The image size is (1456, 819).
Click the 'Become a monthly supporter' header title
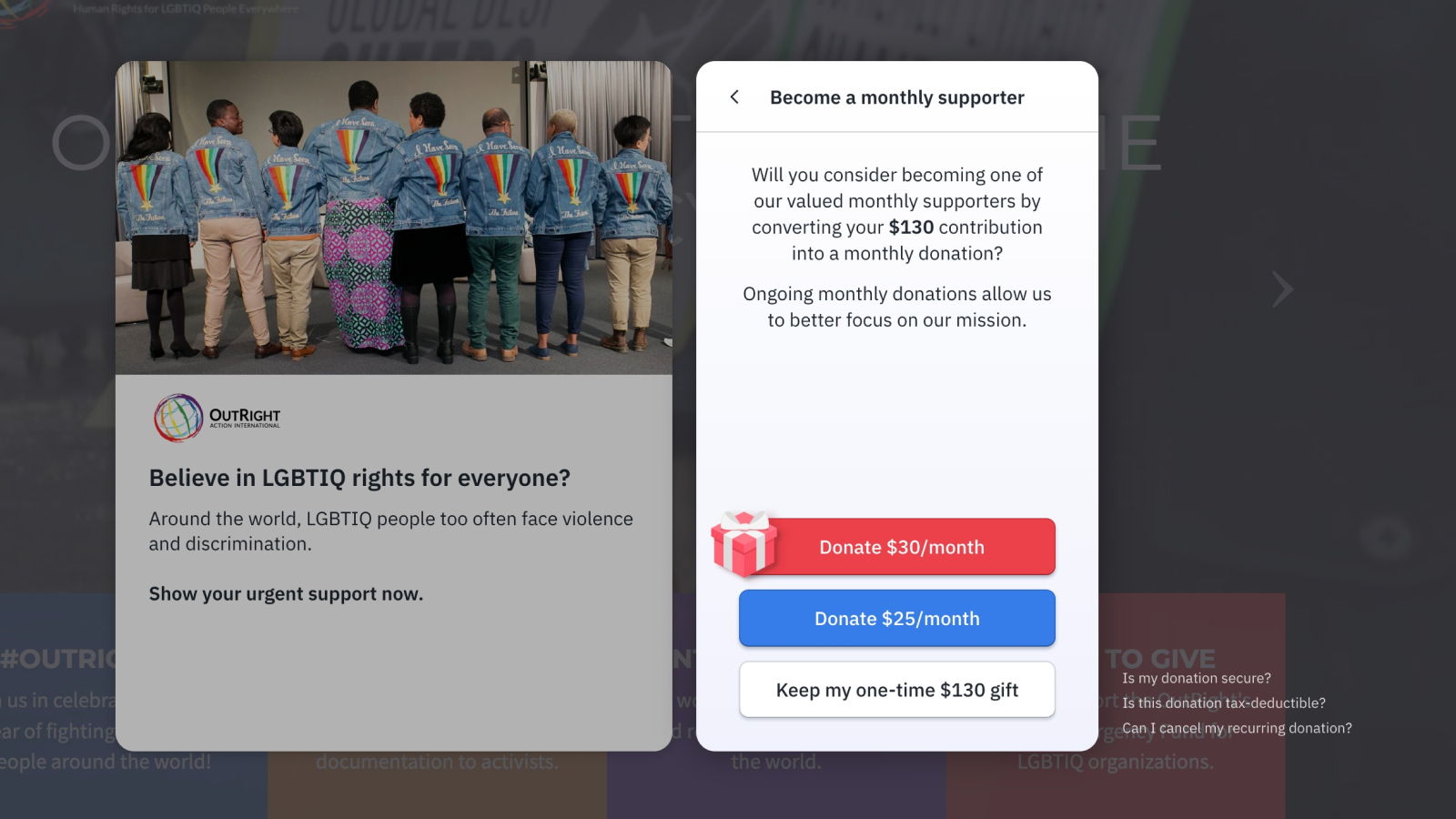[897, 97]
